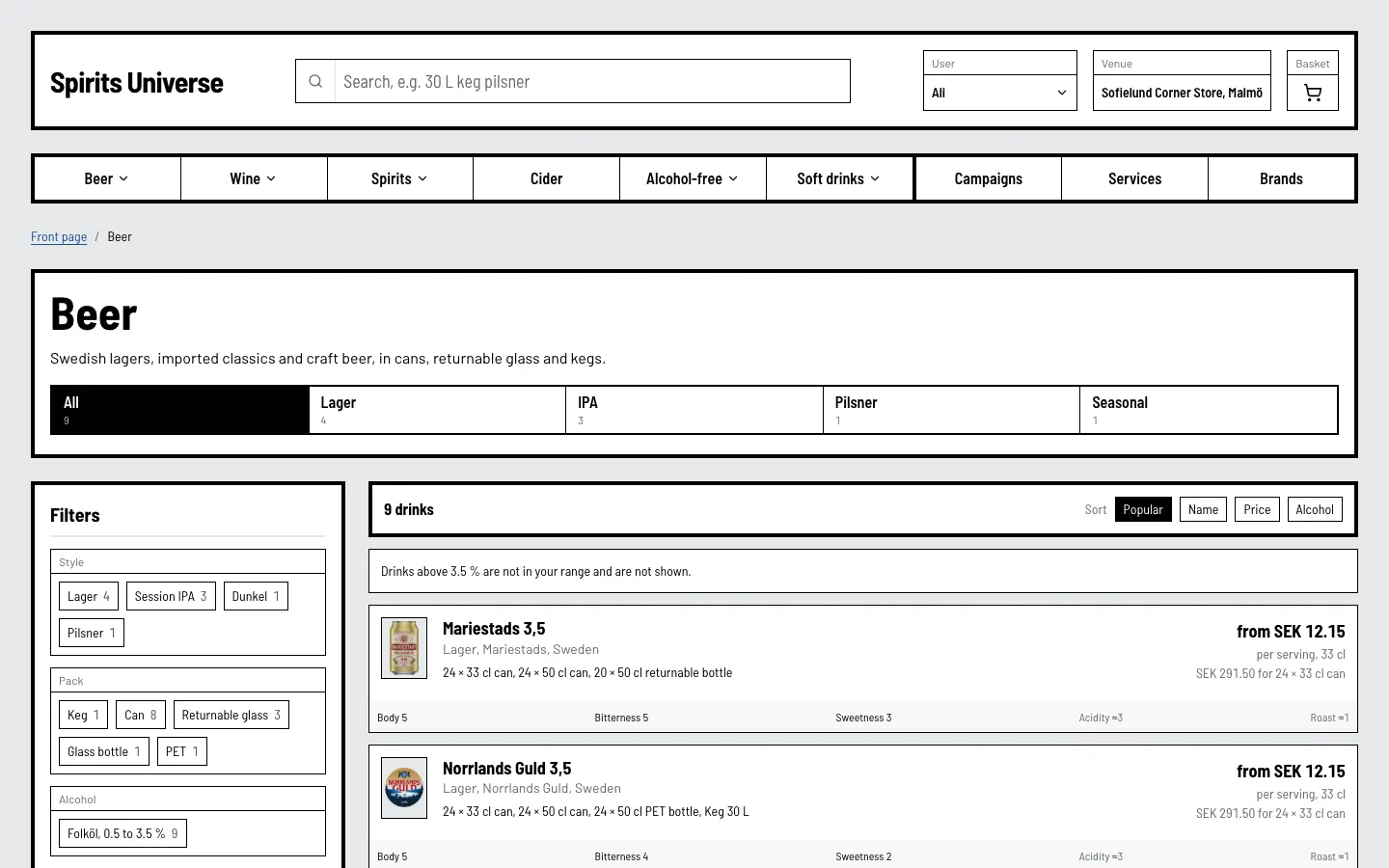The image size is (1389, 868).
Task: Toggle the Dunkel style filter
Action: pyautogui.click(x=256, y=596)
